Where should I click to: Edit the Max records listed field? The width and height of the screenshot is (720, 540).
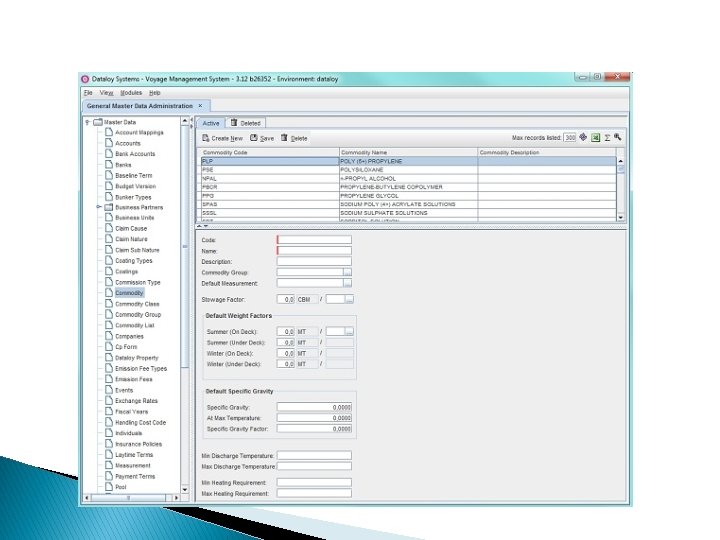[x=569, y=138]
